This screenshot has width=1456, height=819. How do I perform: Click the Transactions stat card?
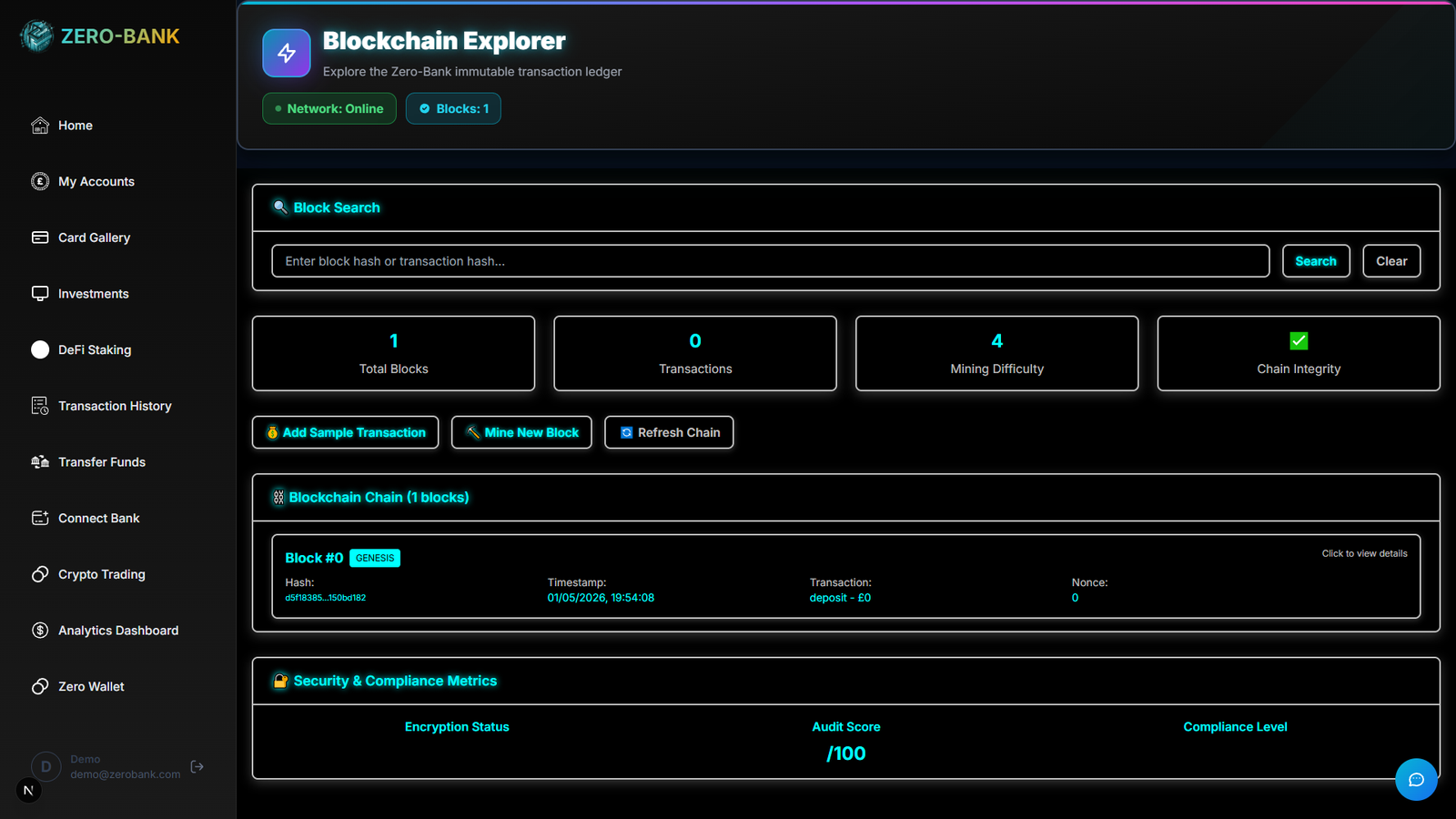click(695, 353)
